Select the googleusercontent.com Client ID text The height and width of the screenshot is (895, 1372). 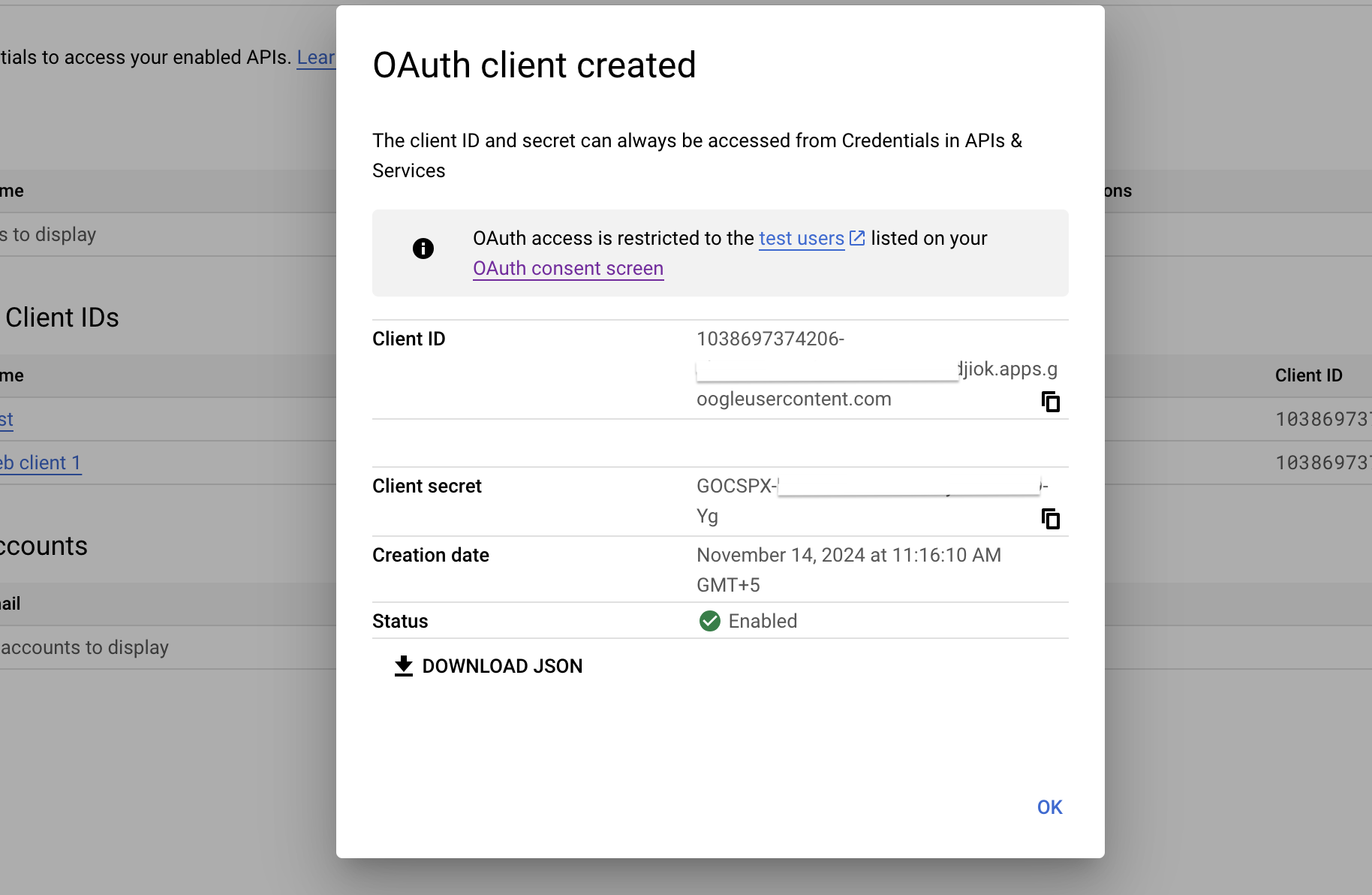(793, 399)
